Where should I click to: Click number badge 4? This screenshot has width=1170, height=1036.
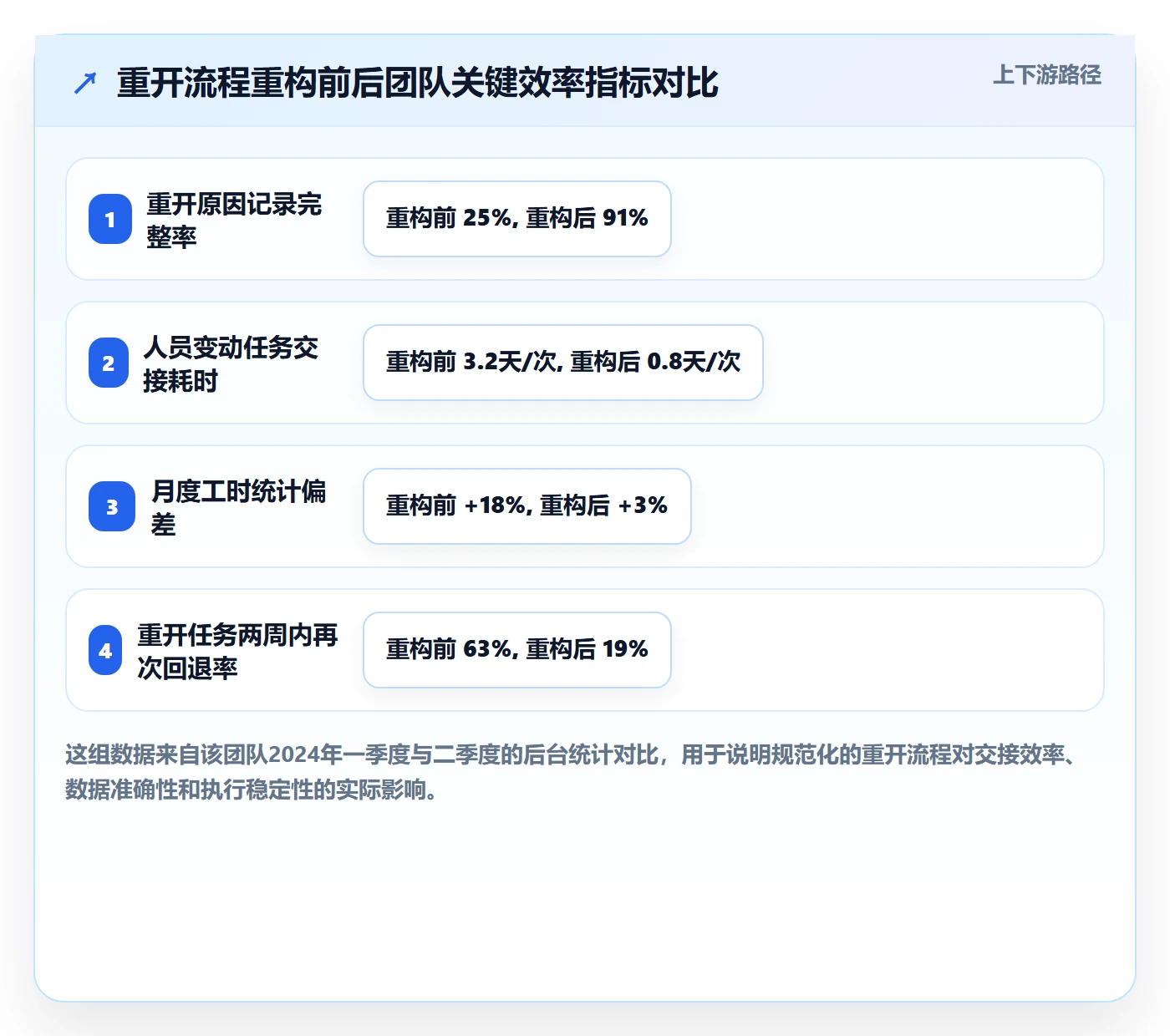105,650
